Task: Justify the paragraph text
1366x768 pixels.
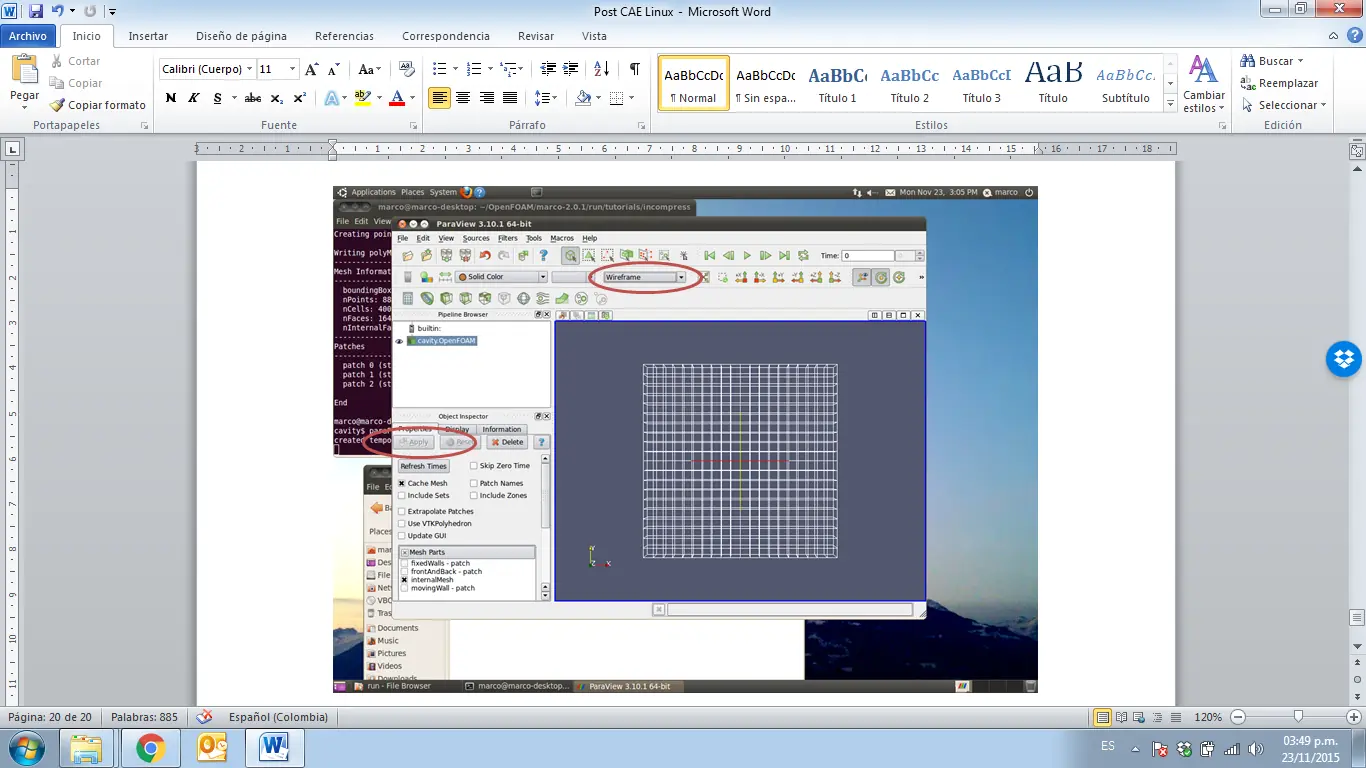Action: [510, 98]
